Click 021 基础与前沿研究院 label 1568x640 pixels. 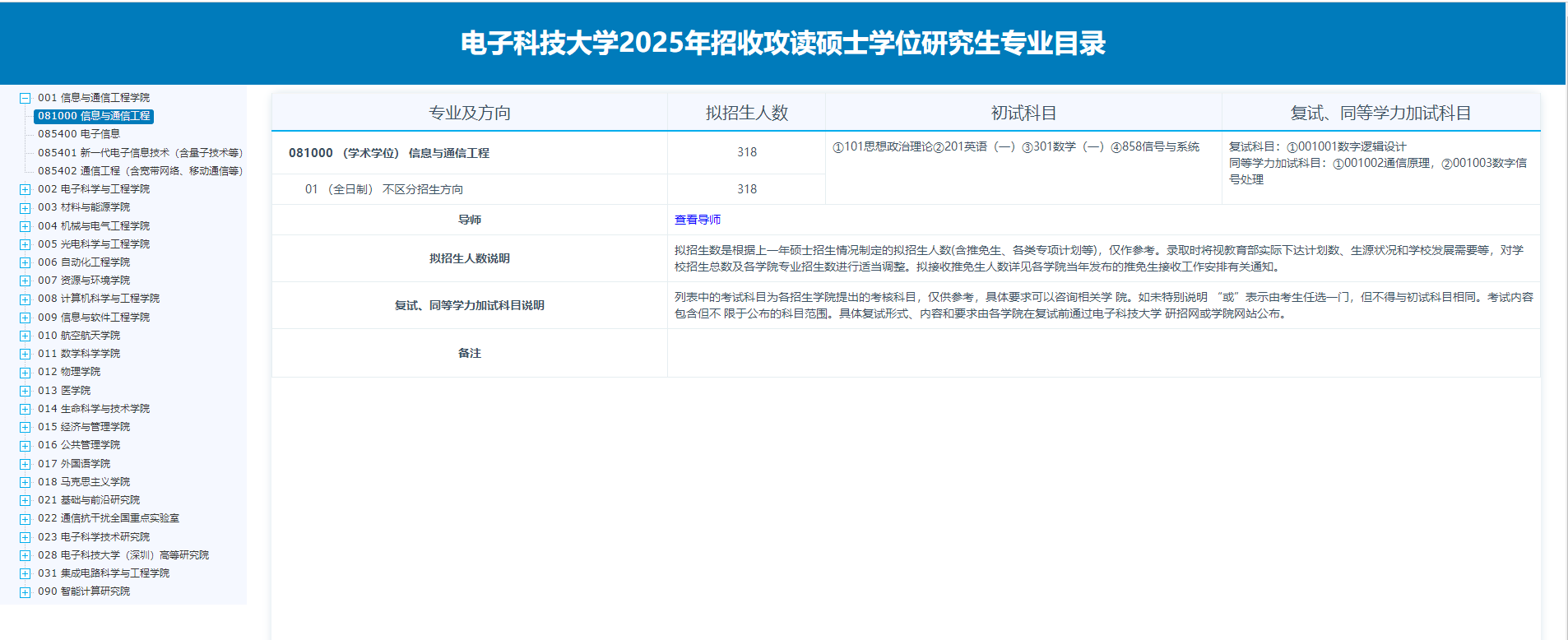coord(89,500)
